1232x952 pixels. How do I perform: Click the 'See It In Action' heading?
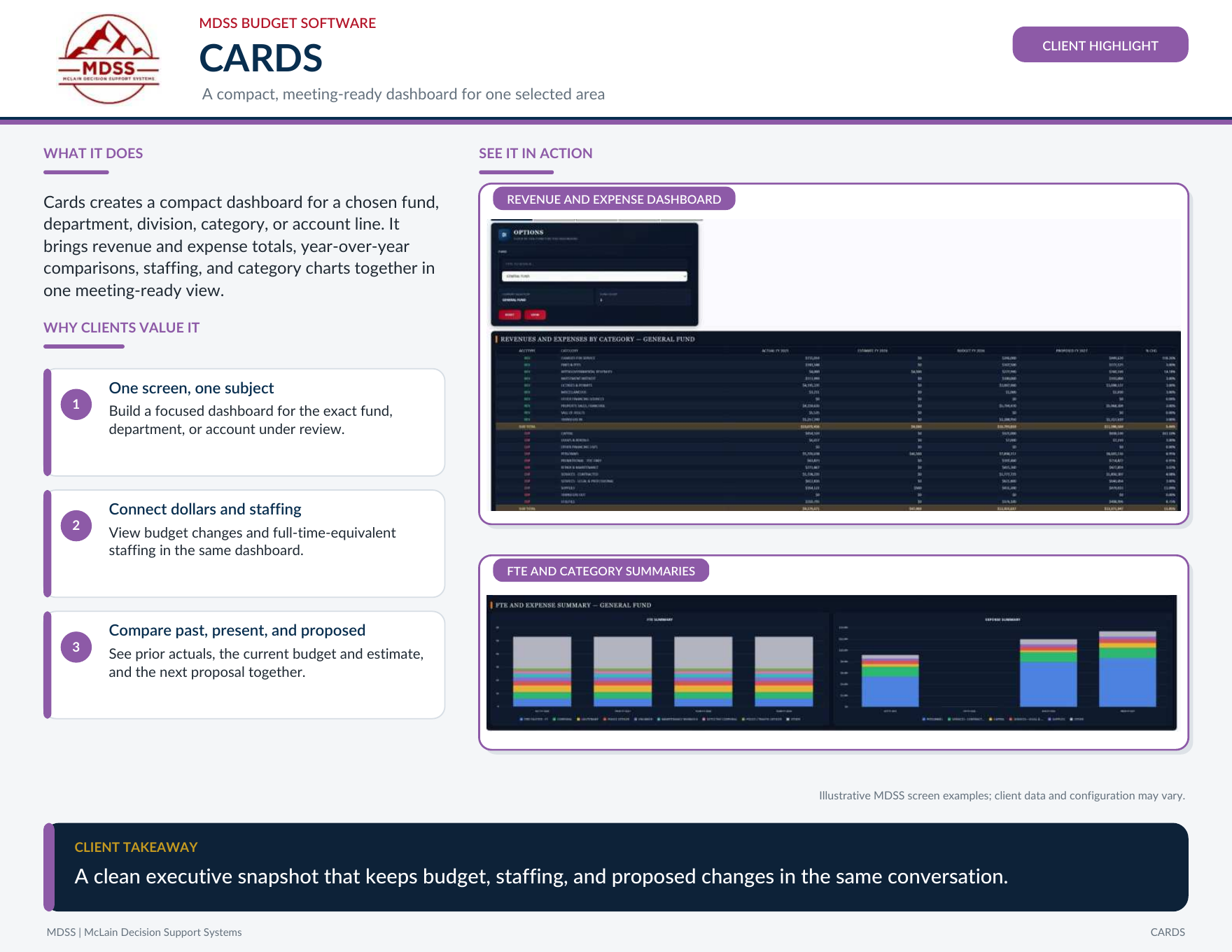coord(535,153)
